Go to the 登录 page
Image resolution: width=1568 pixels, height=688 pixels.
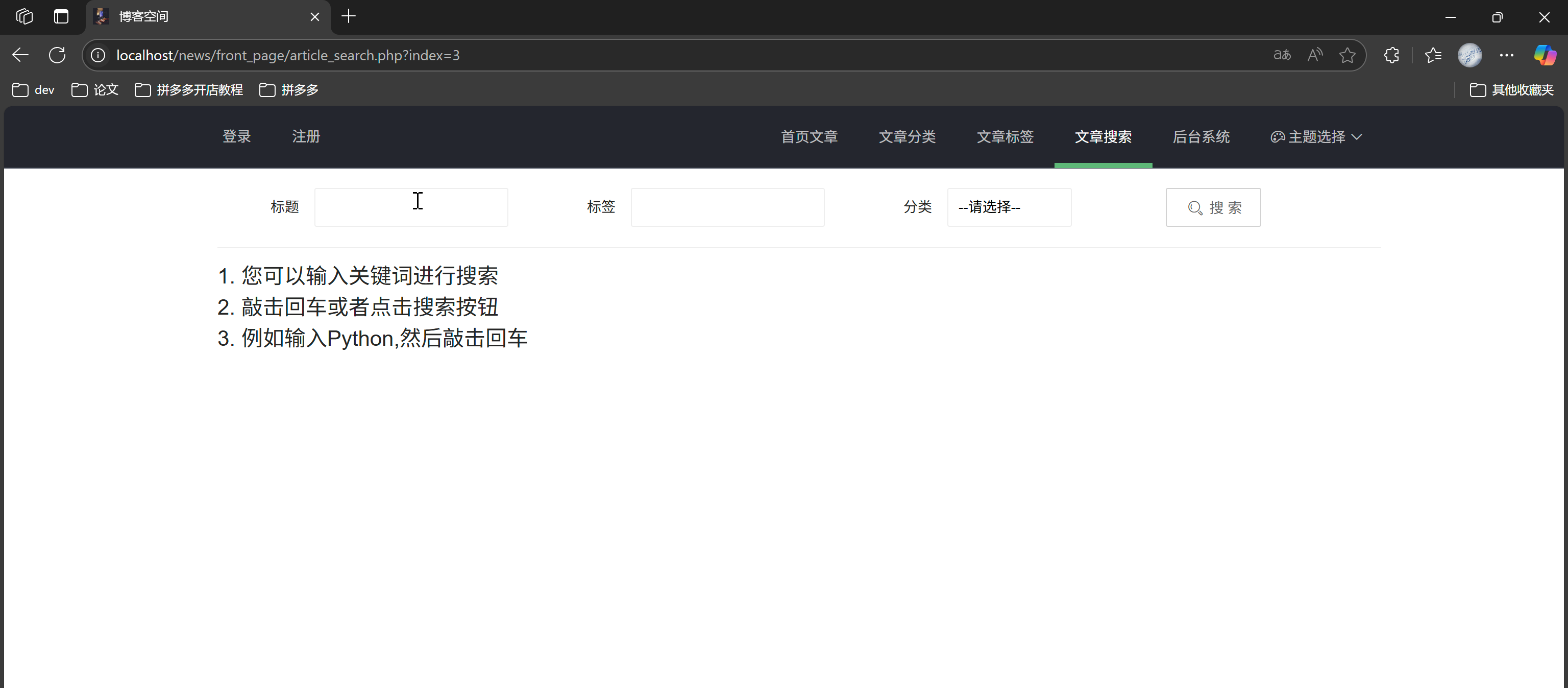[236, 136]
